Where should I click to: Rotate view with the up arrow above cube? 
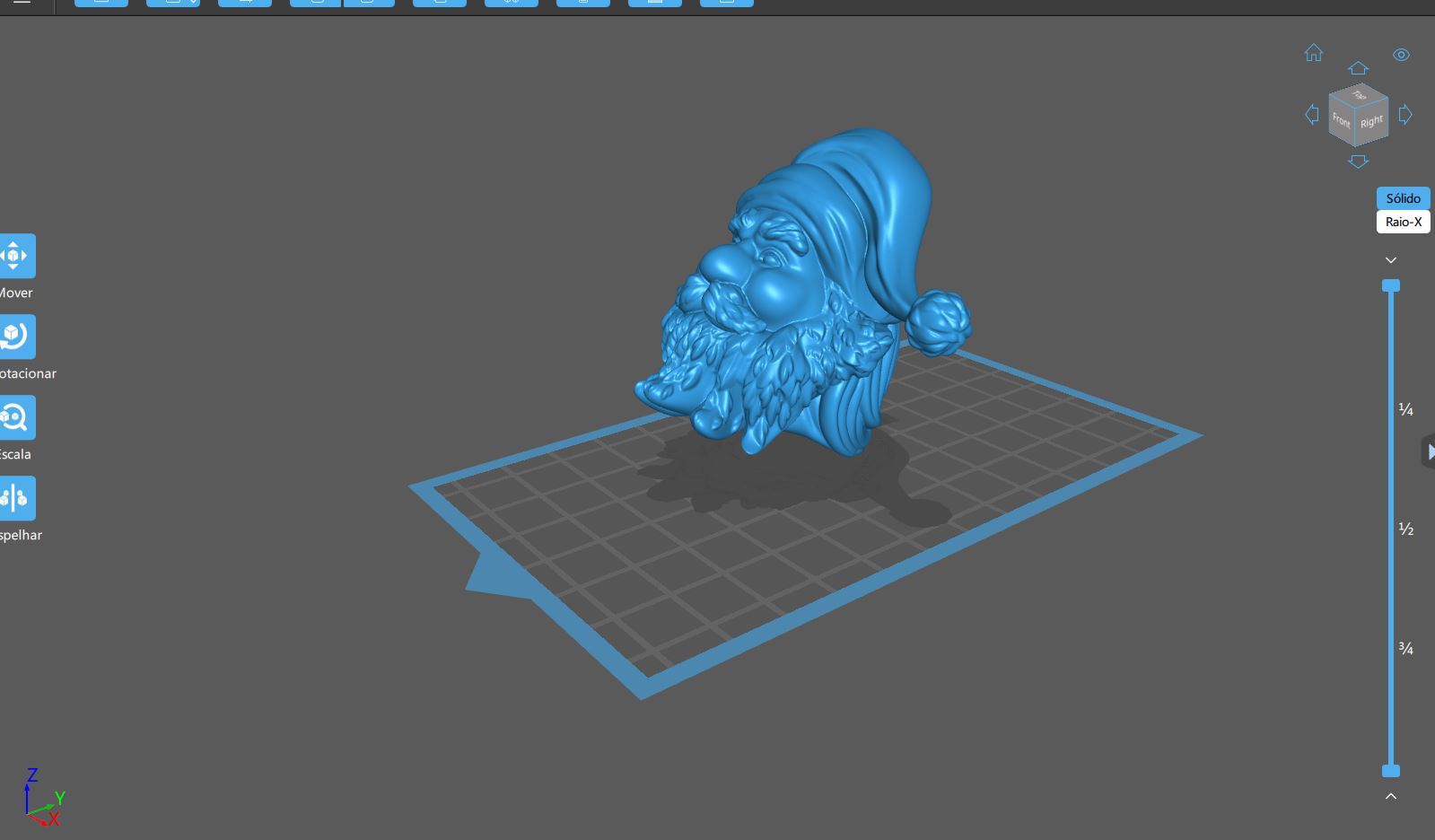(x=1358, y=68)
